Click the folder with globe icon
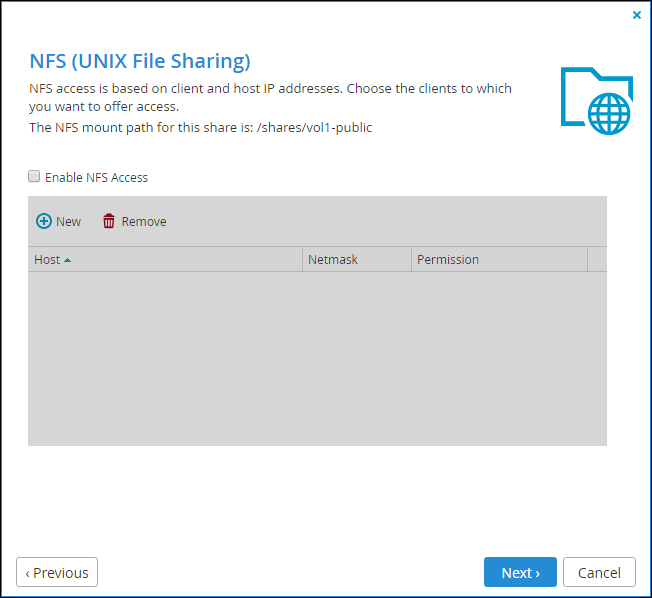 [596, 101]
